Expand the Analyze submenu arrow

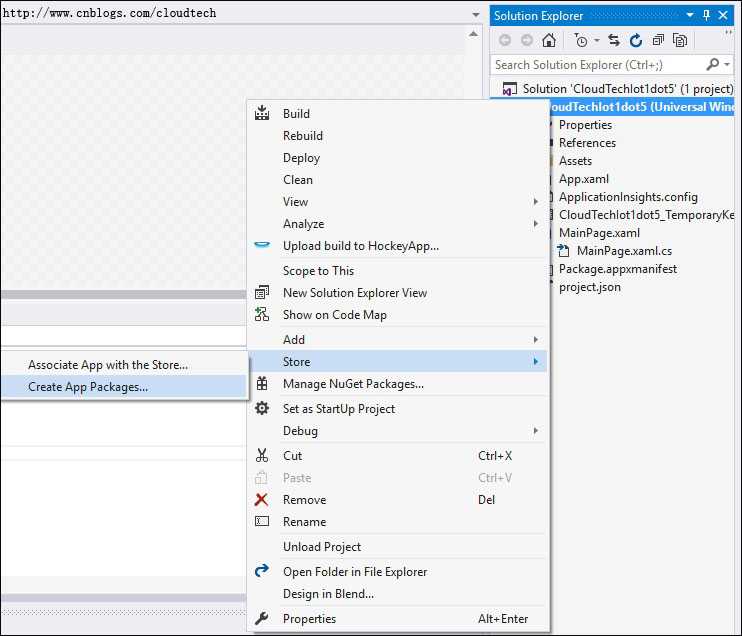click(x=536, y=223)
